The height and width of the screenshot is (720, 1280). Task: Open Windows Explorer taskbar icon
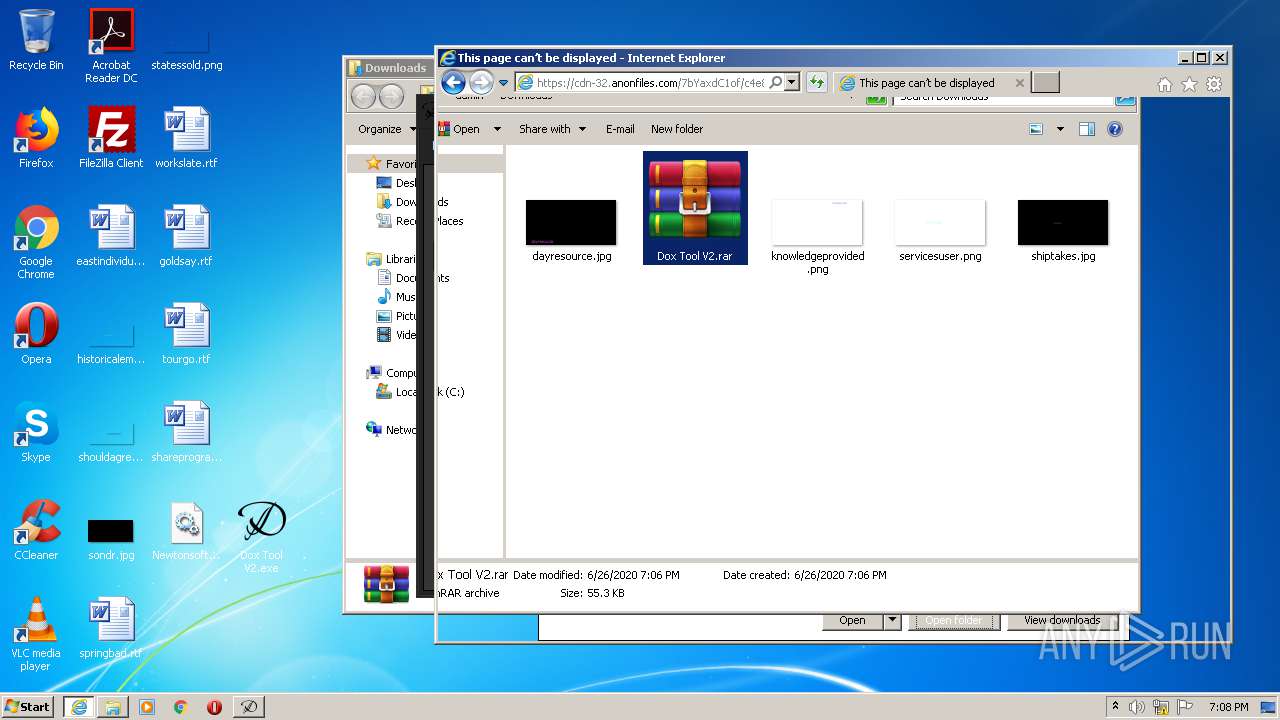point(113,706)
